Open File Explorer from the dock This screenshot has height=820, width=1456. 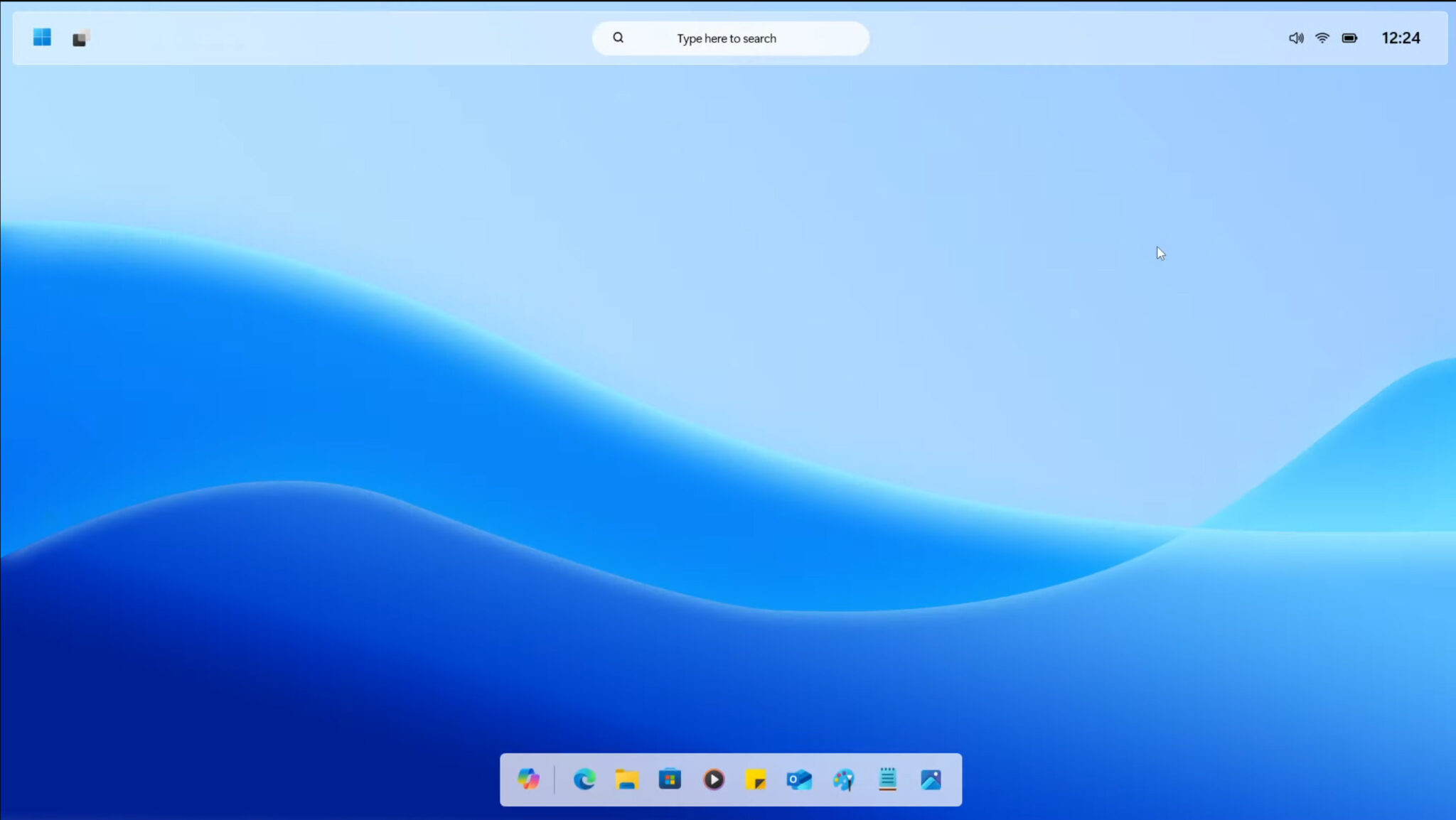tap(627, 779)
